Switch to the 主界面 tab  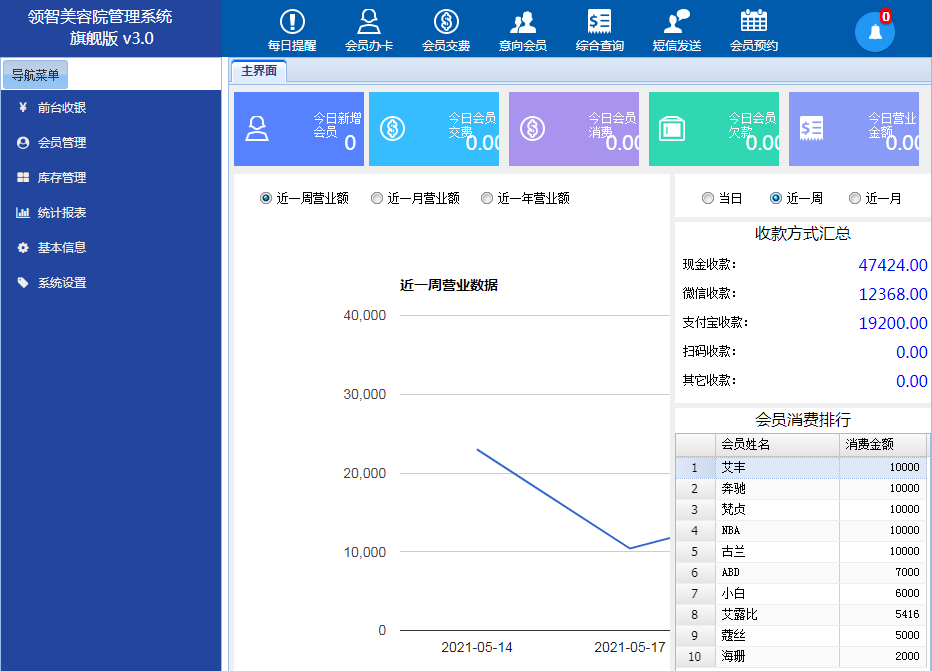(259, 71)
